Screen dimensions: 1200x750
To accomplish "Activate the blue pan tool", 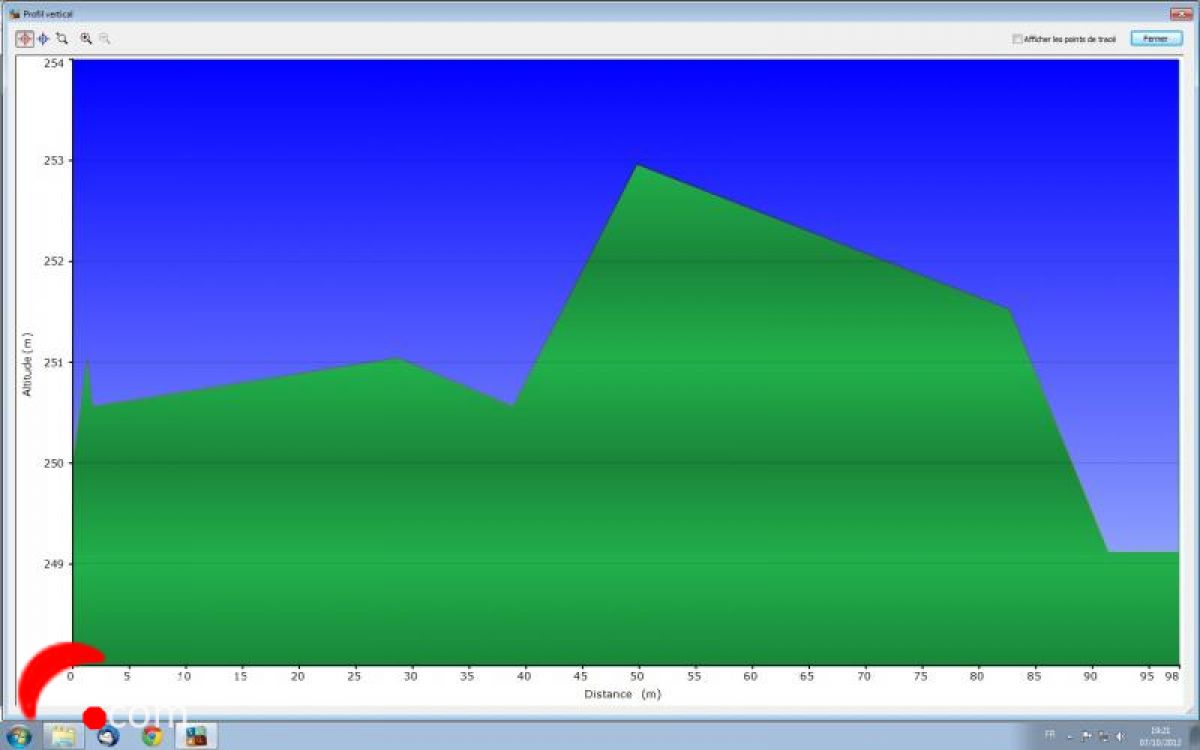I will [x=43, y=38].
